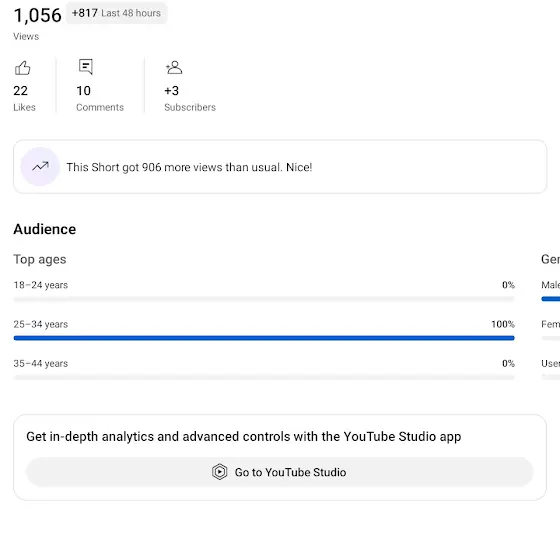Click the YouTube Studio hexagon icon
The height and width of the screenshot is (560, 560).
[219, 472]
